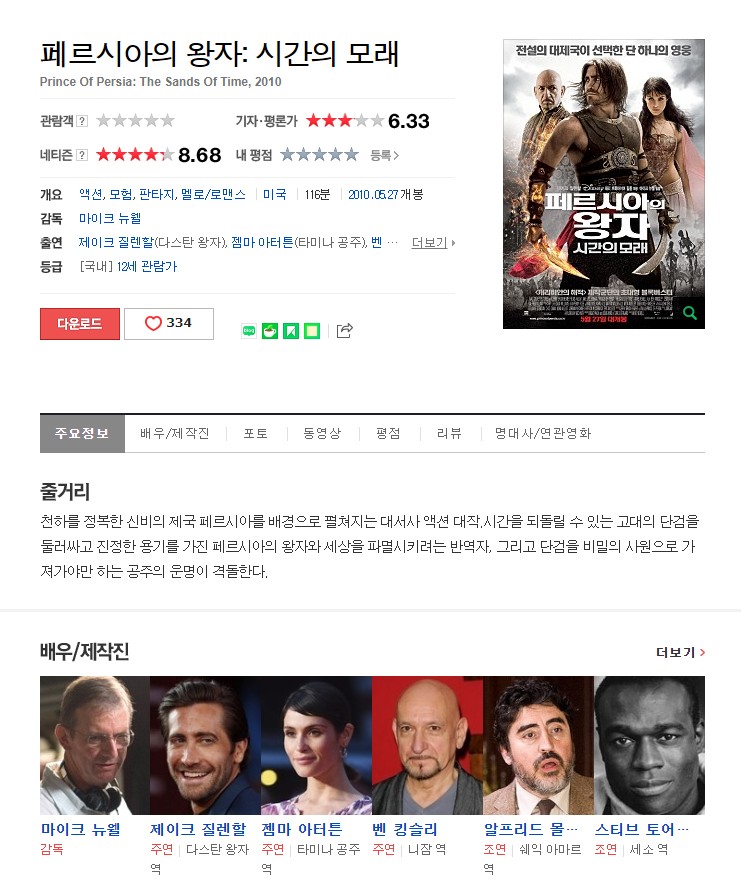Screen dimensions: 741x889
Task: Click the green bookmark share icon
Action: click(x=291, y=331)
